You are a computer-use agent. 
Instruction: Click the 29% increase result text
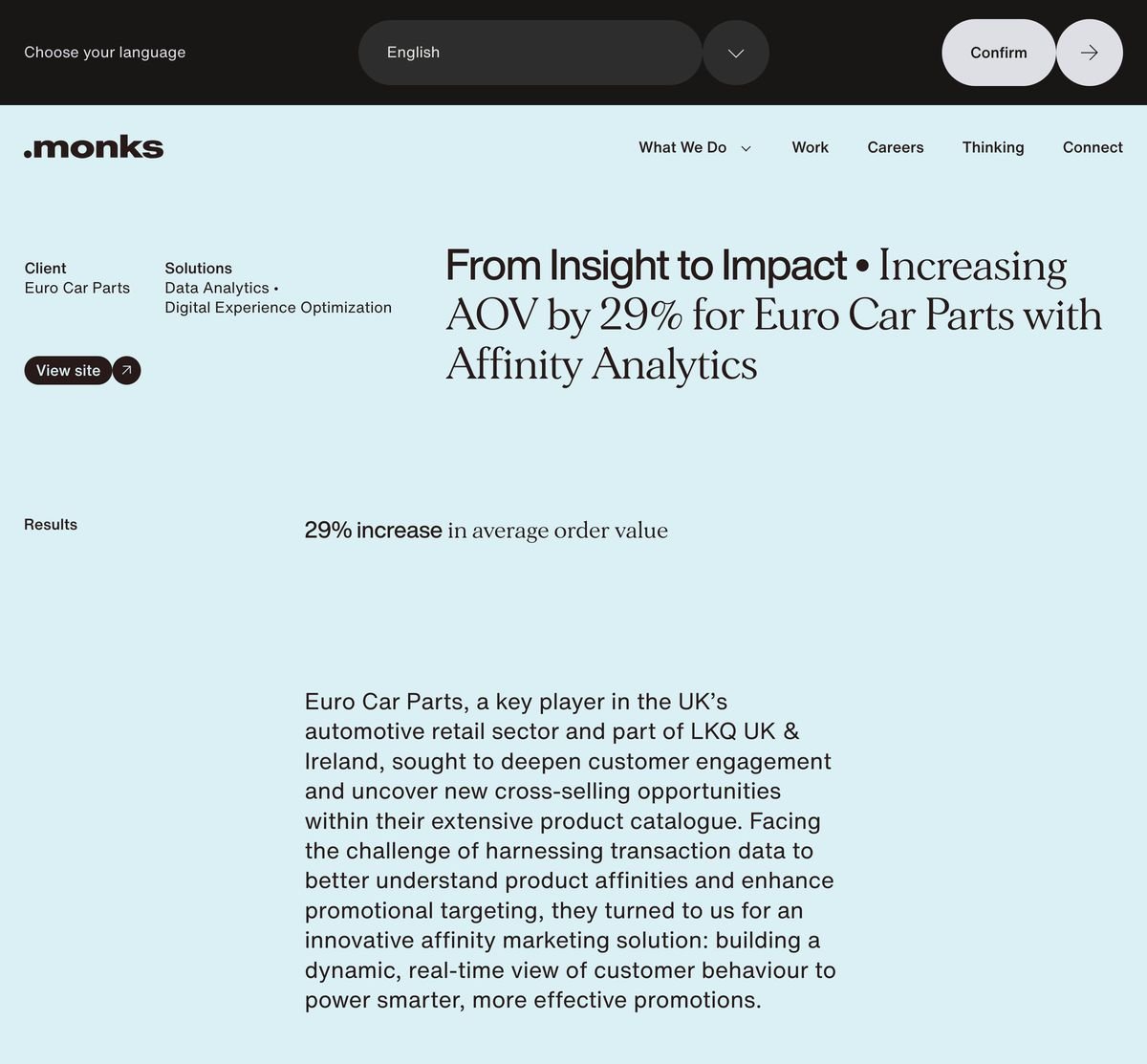click(x=373, y=530)
